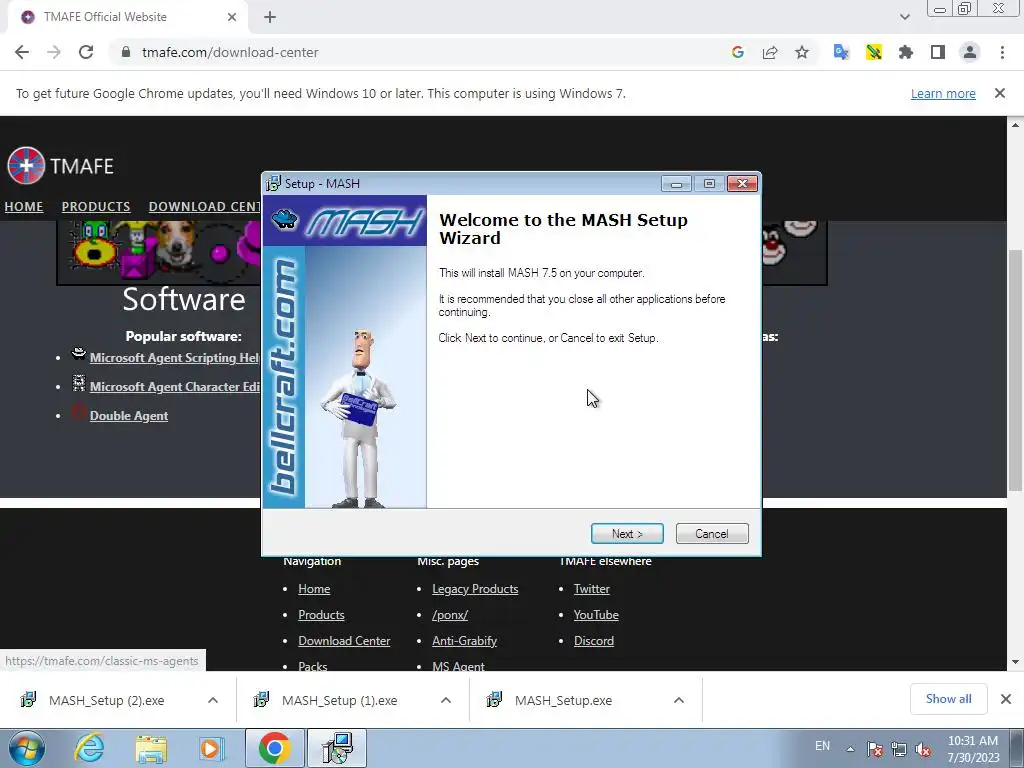Expand options for MASH_Setup (1).exe
This screenshot has height=768, width=1024.
(x=446, y=700)
